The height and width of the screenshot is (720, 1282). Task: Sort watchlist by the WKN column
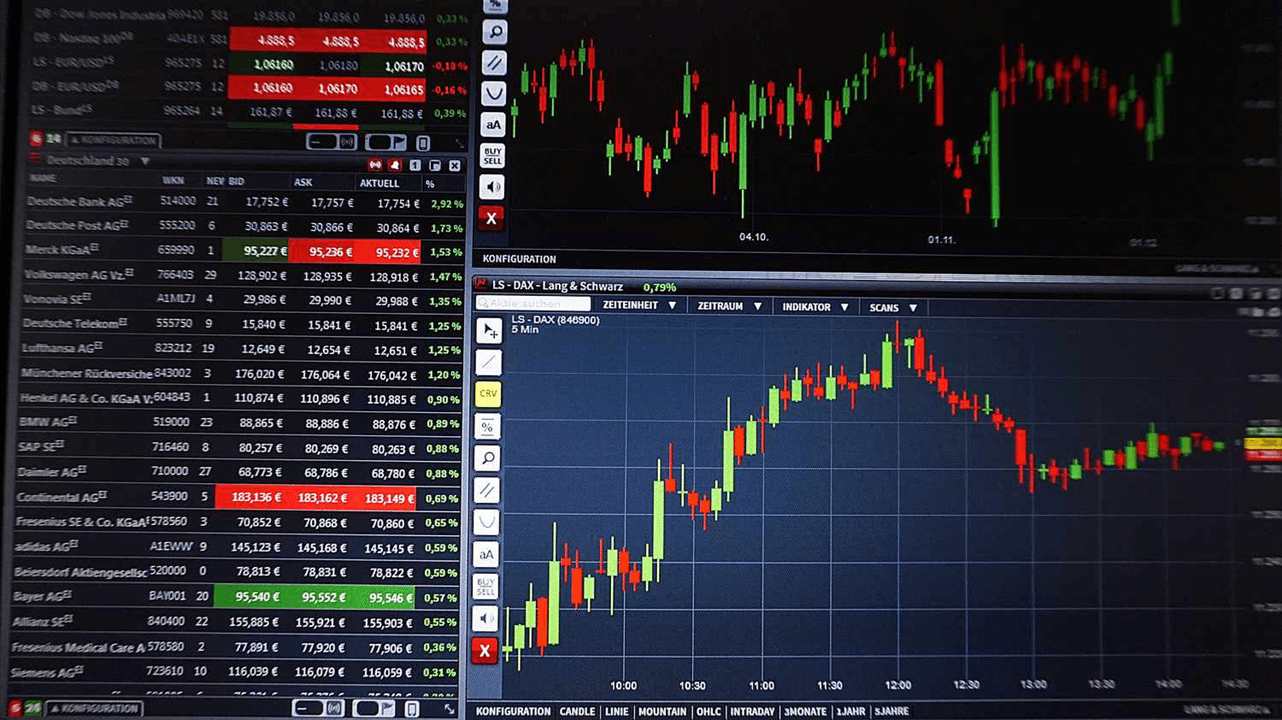173,181
